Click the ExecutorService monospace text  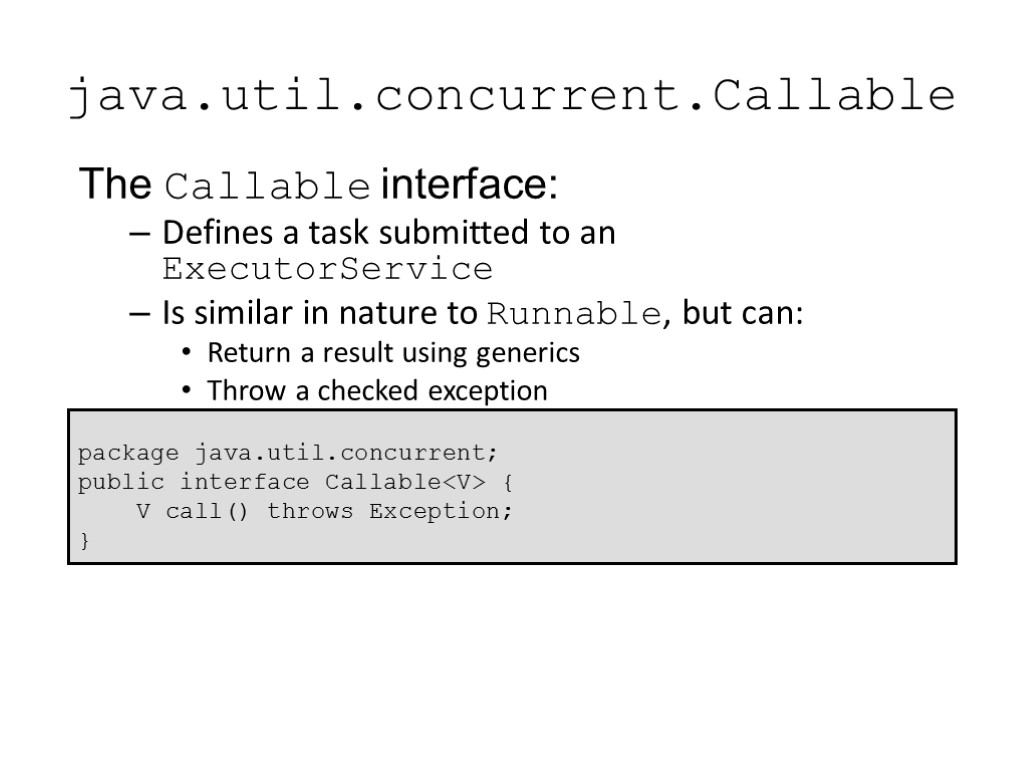tap(327, 270)
